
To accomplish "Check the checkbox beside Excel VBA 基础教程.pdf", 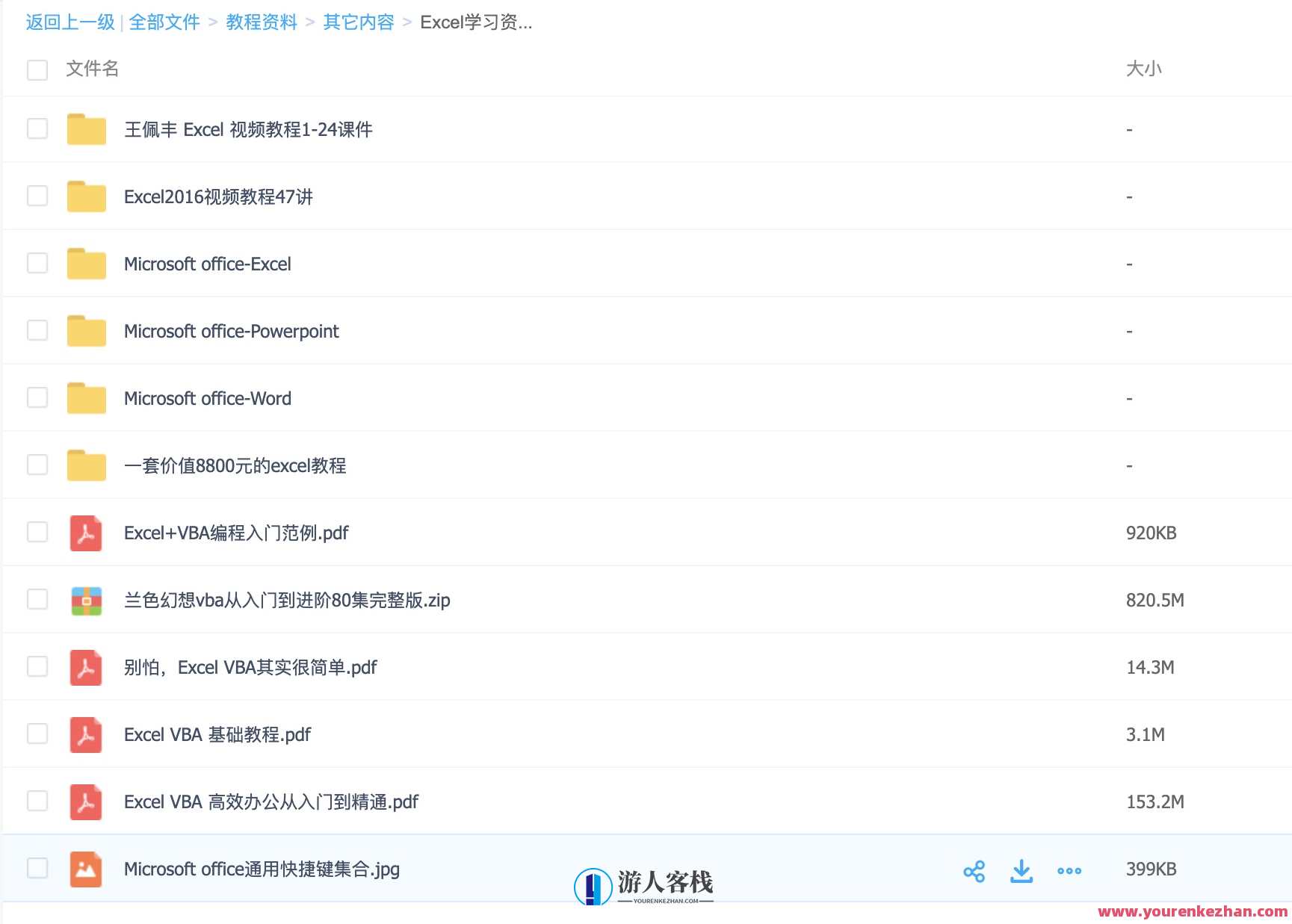I will 37,734.
